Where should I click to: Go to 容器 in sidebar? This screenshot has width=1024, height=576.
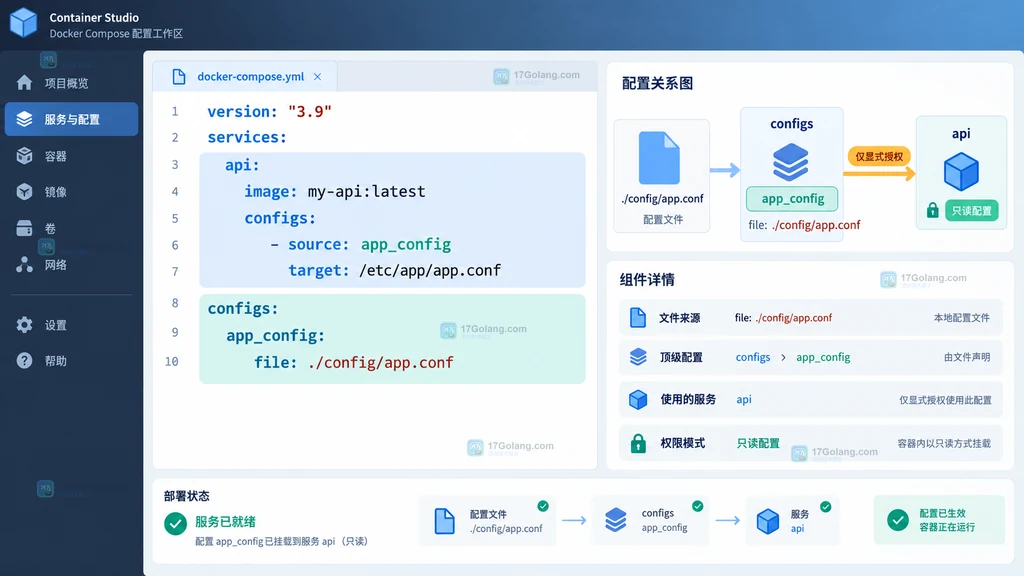(56, 156)
